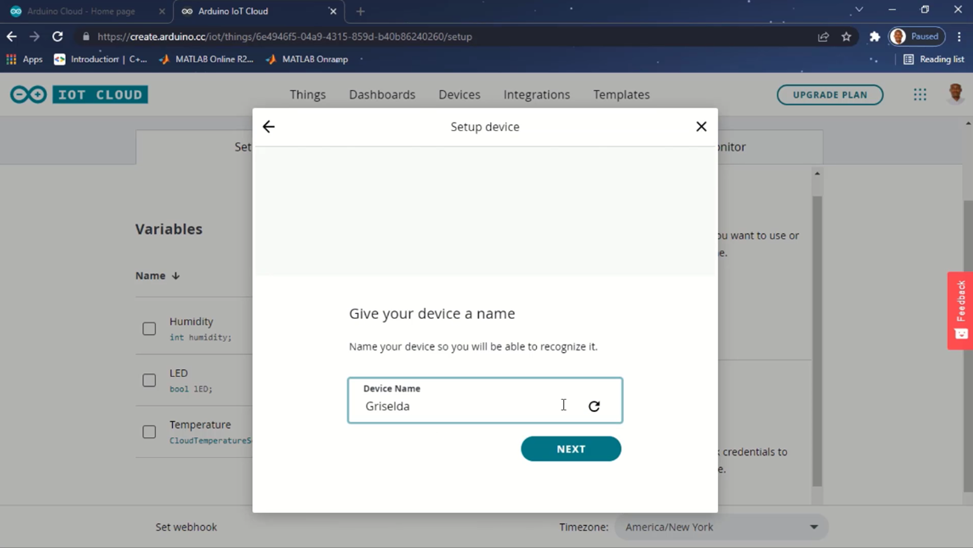973x548 pixels.
Task: Open the Integrations tab
Action: (536, 94)
